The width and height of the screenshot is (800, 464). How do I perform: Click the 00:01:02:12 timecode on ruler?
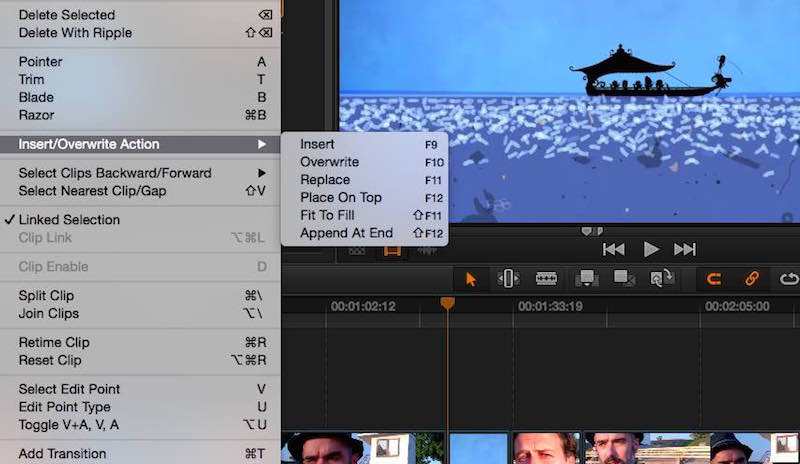pos(363,306)
